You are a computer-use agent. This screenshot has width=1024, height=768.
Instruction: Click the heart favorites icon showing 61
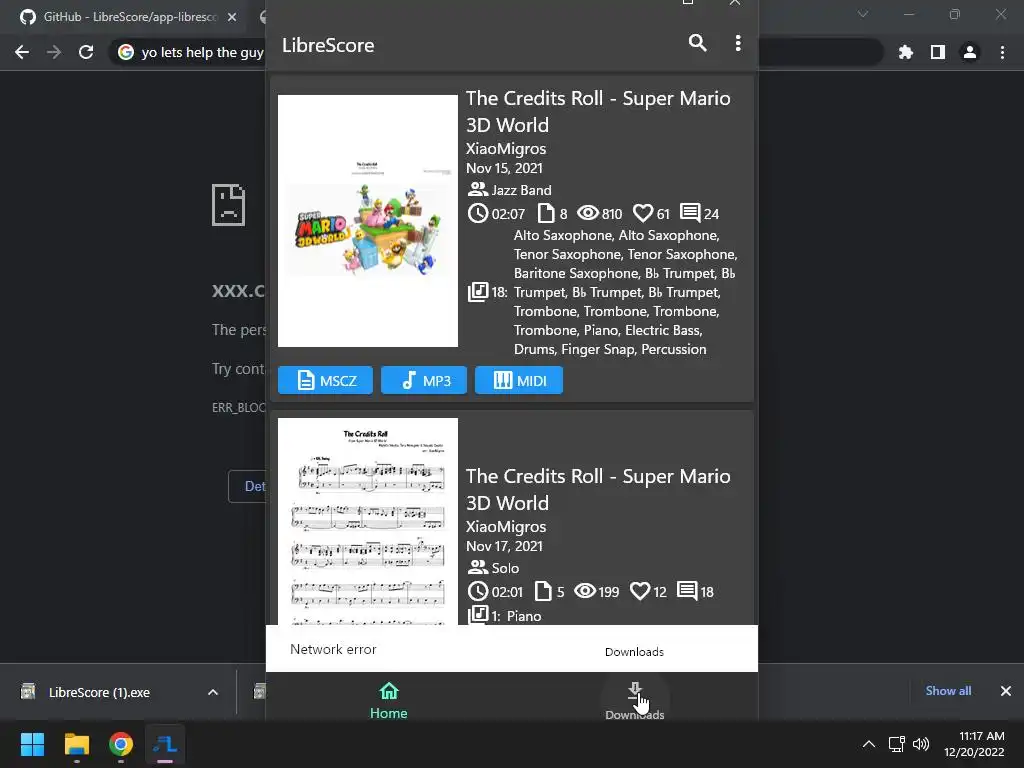pos(643,213)
